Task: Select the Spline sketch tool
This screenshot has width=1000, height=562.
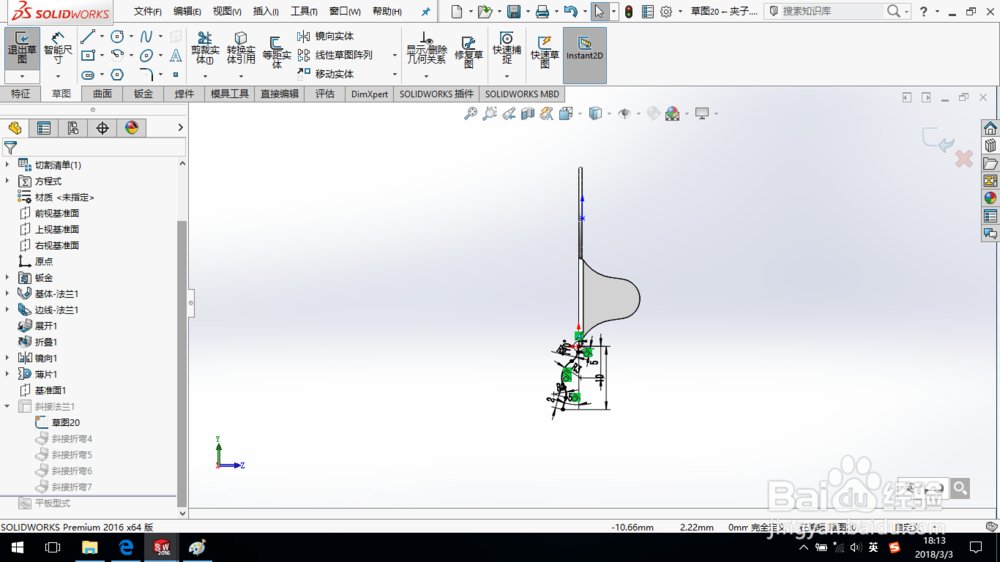Action: (x=146, y=37)
